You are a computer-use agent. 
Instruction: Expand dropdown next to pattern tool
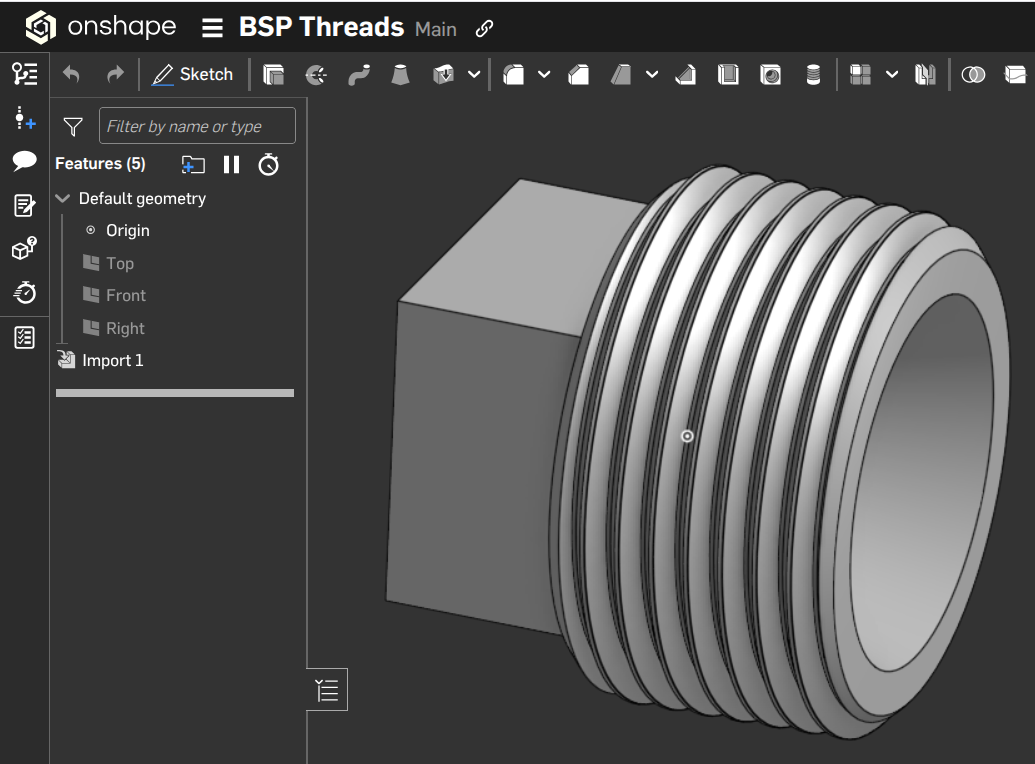892,75
